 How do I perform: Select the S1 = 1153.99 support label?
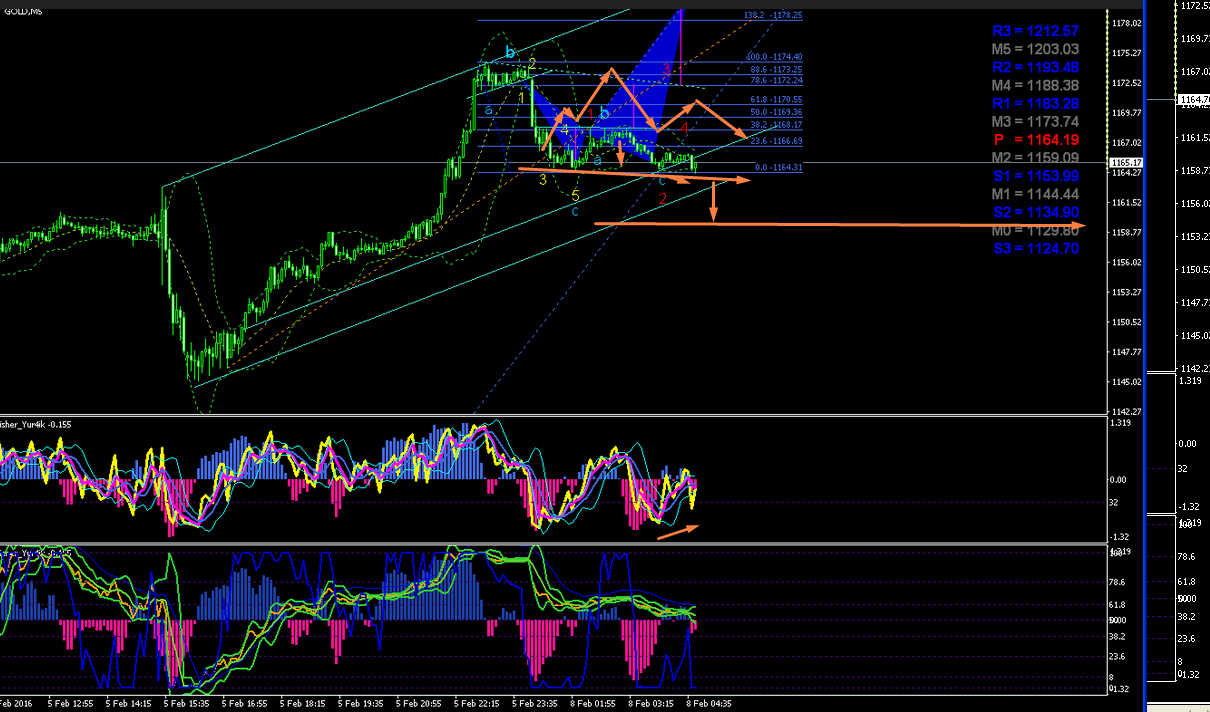pos(1036,176)
